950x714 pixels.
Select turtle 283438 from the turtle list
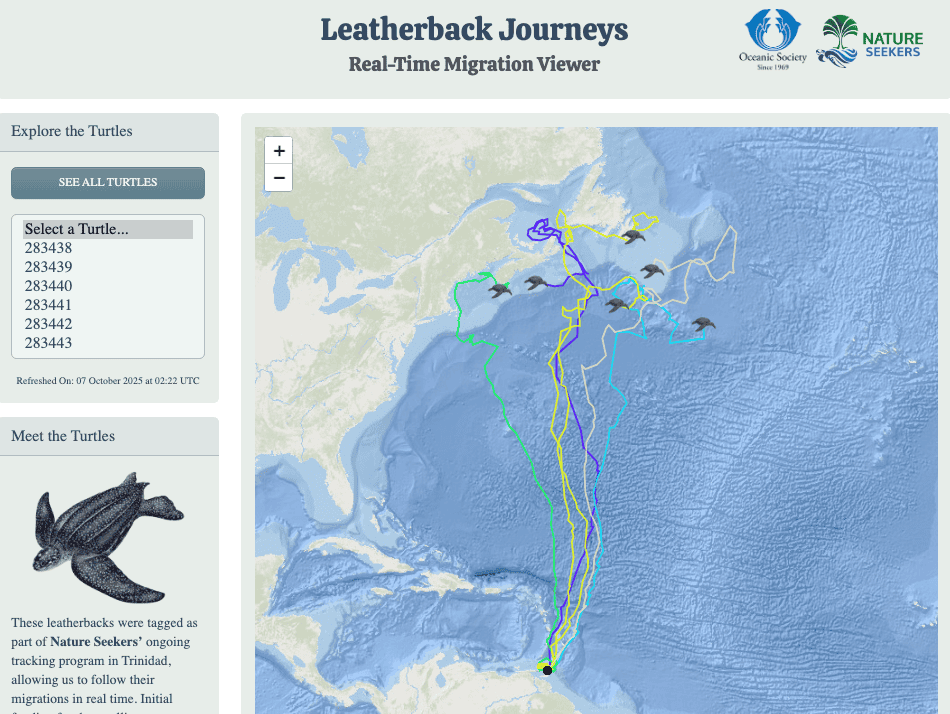[x=48, y=247]
